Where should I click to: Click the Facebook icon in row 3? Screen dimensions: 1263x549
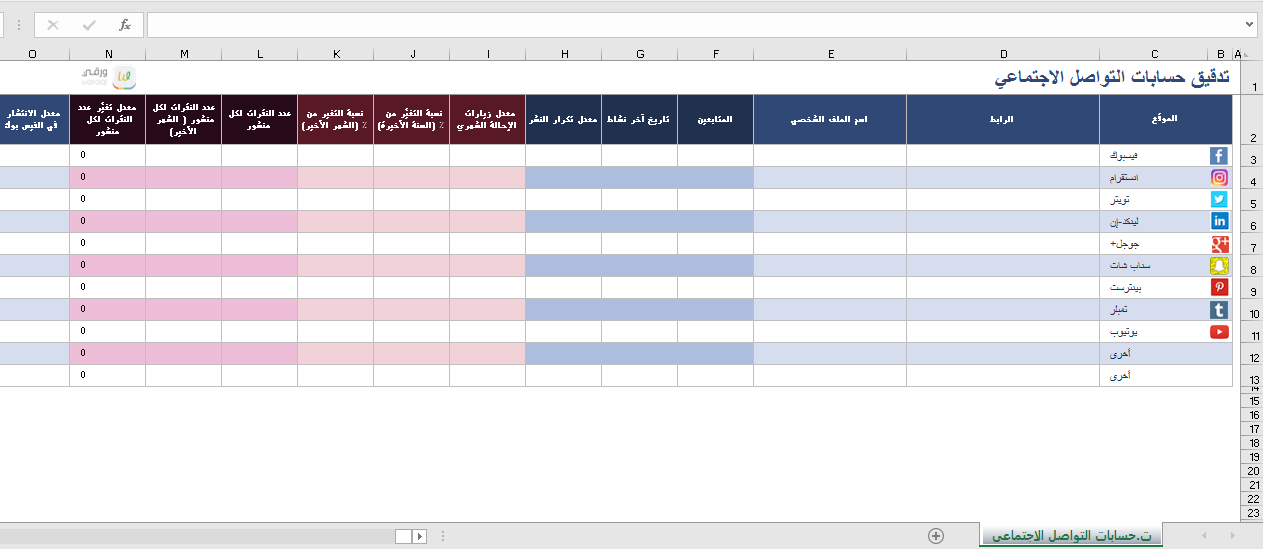click(1219, 156)
